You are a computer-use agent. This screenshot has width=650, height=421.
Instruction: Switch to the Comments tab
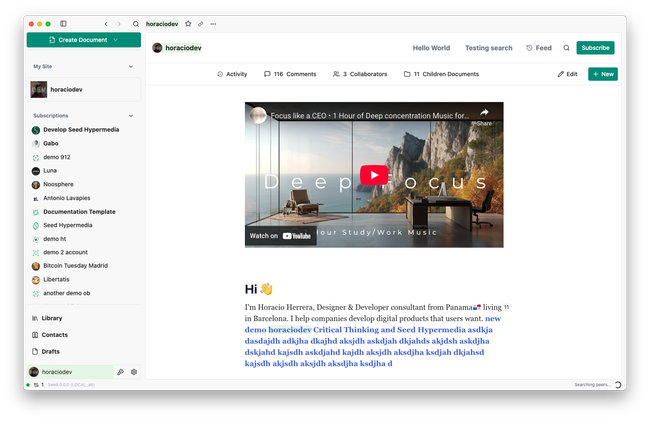pos(290,74)
